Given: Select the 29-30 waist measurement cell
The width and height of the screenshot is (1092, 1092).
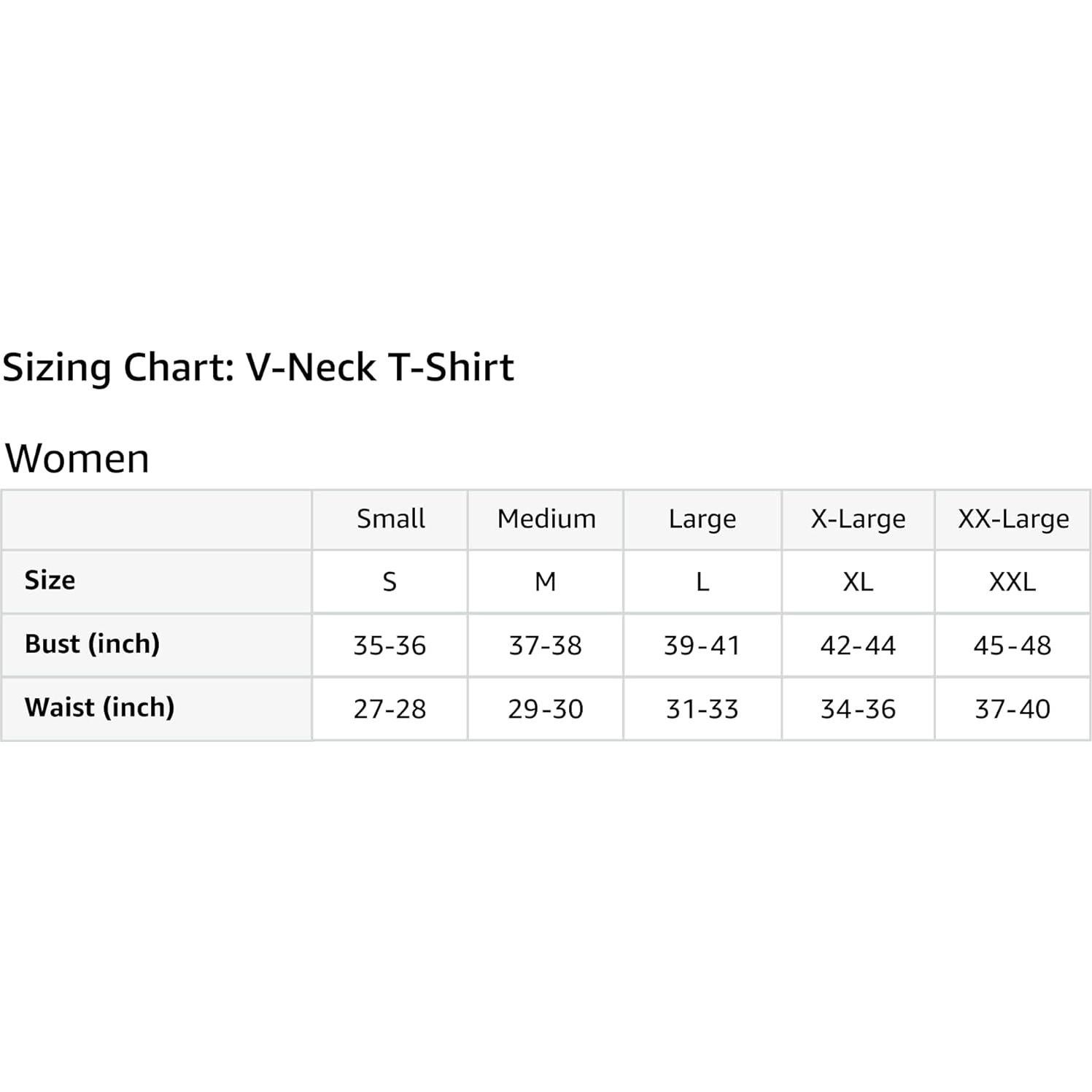Looking at the screenshot, I should [546, 709].
